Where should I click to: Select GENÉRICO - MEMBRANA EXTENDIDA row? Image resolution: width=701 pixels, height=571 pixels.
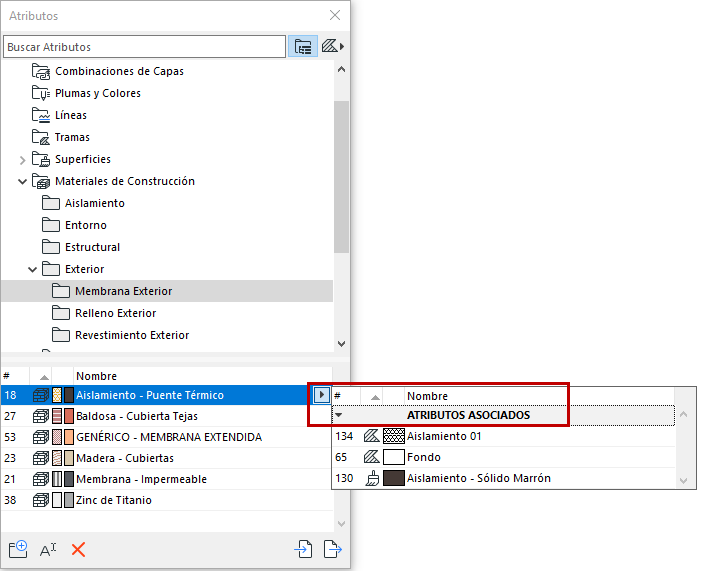(x=167, y=437)
